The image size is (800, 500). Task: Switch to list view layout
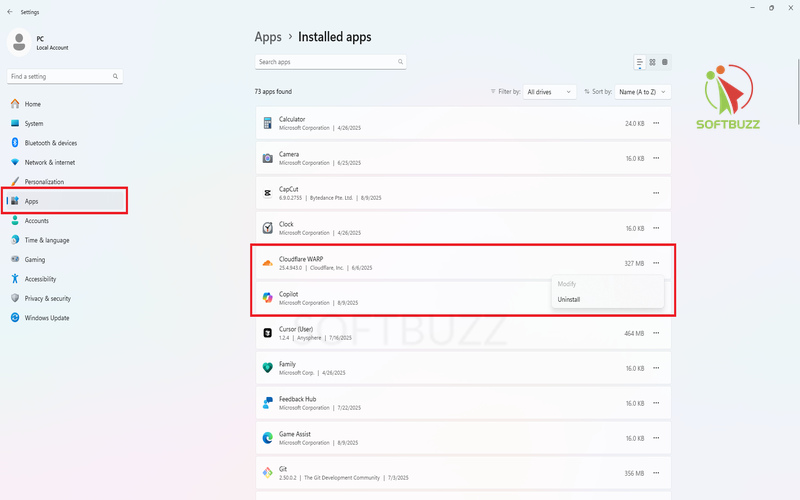[x=639, y=62]
